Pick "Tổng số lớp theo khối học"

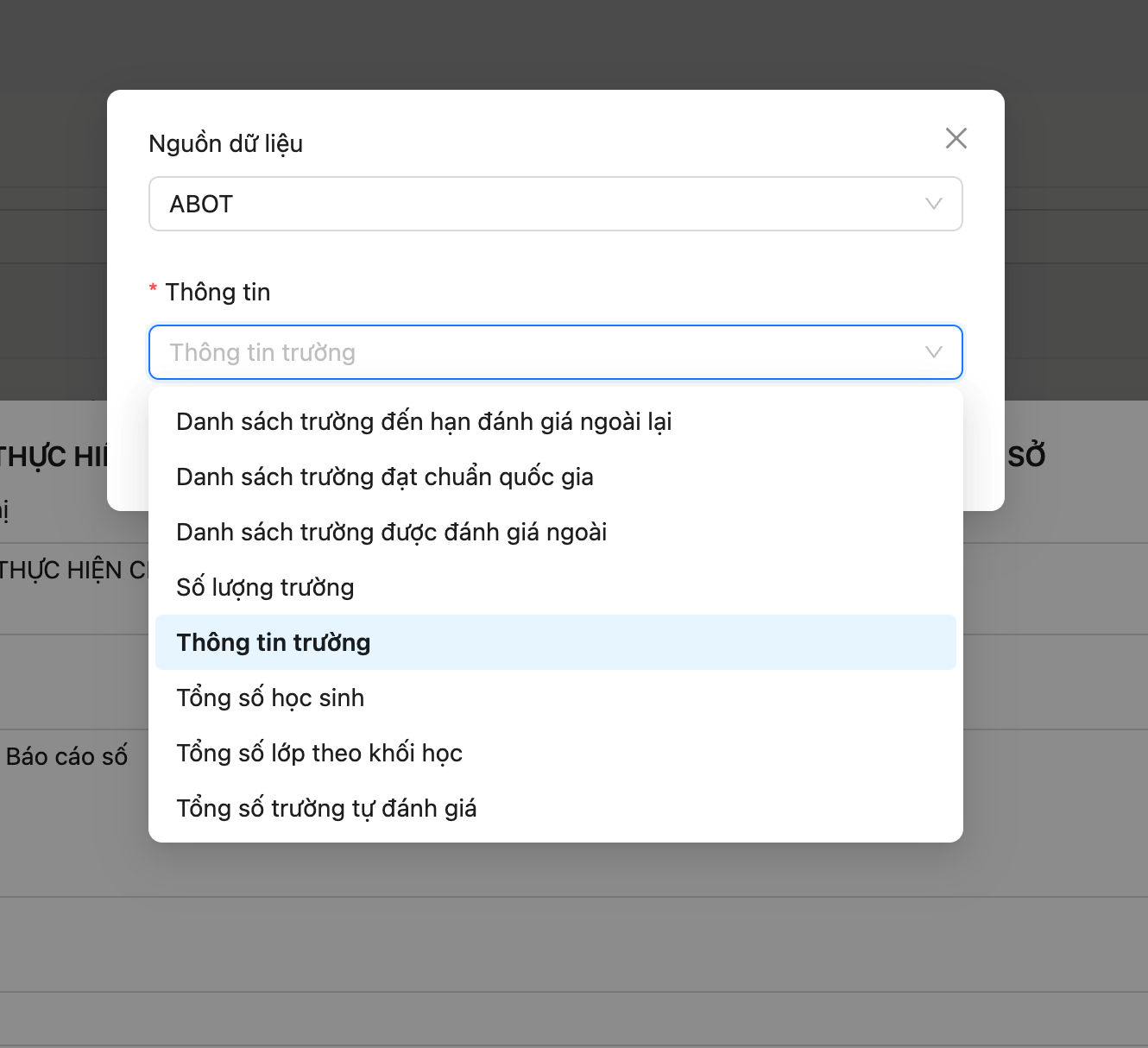pyautogui.click(x=319, y=753)
